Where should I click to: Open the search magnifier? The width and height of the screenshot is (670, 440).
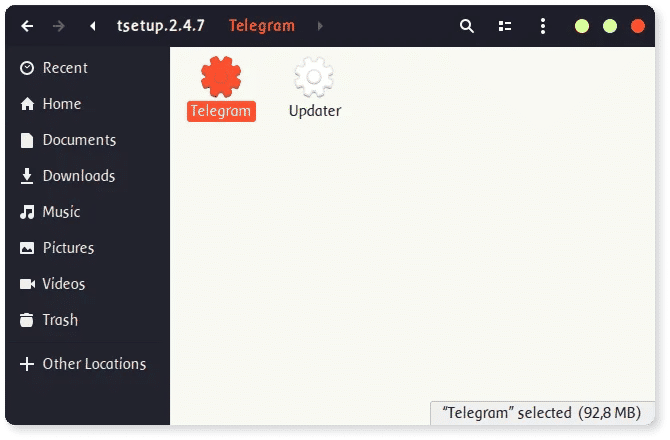pos(467,26)
